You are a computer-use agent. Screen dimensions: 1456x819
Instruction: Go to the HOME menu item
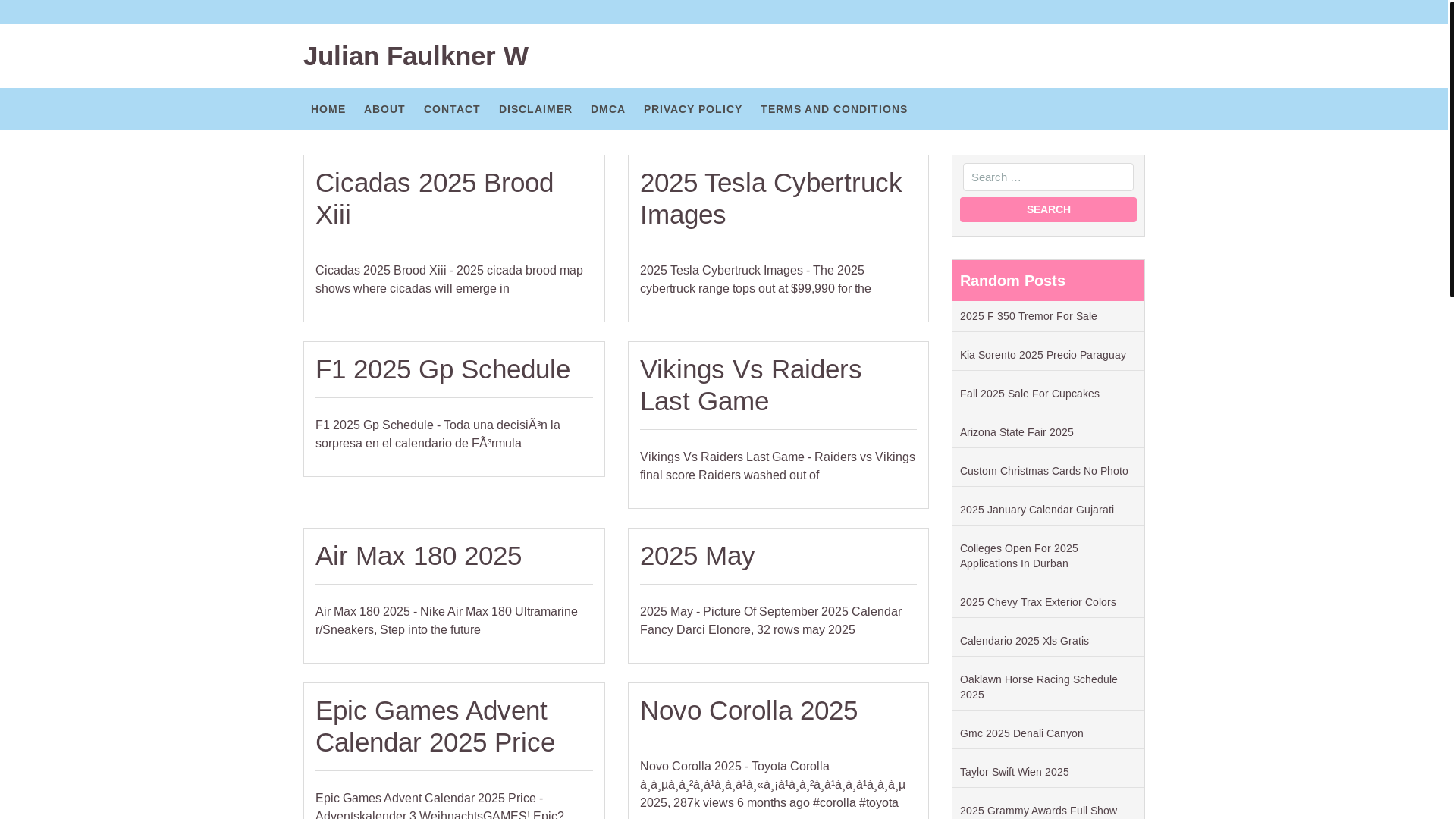[328, 109]
